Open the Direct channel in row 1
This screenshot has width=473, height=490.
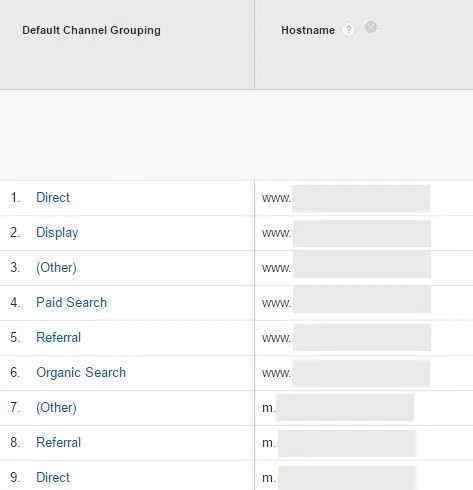click(53, 198)
